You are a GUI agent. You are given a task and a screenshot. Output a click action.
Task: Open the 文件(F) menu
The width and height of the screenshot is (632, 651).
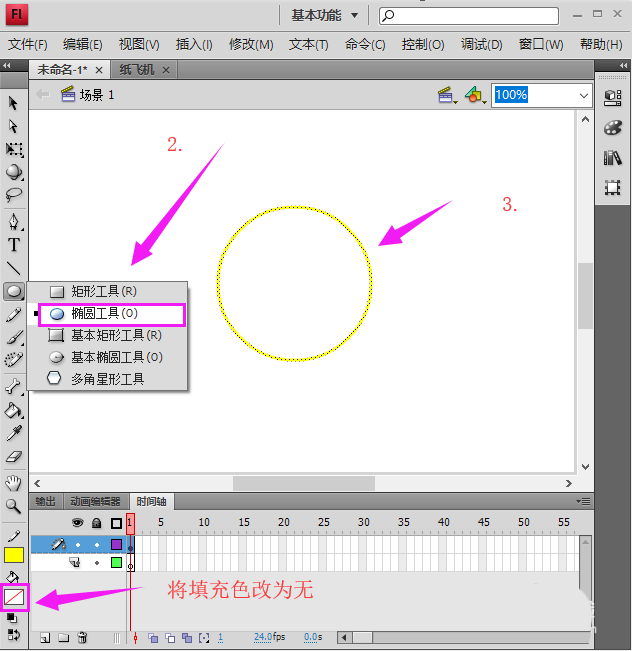(x=27, y=44)
